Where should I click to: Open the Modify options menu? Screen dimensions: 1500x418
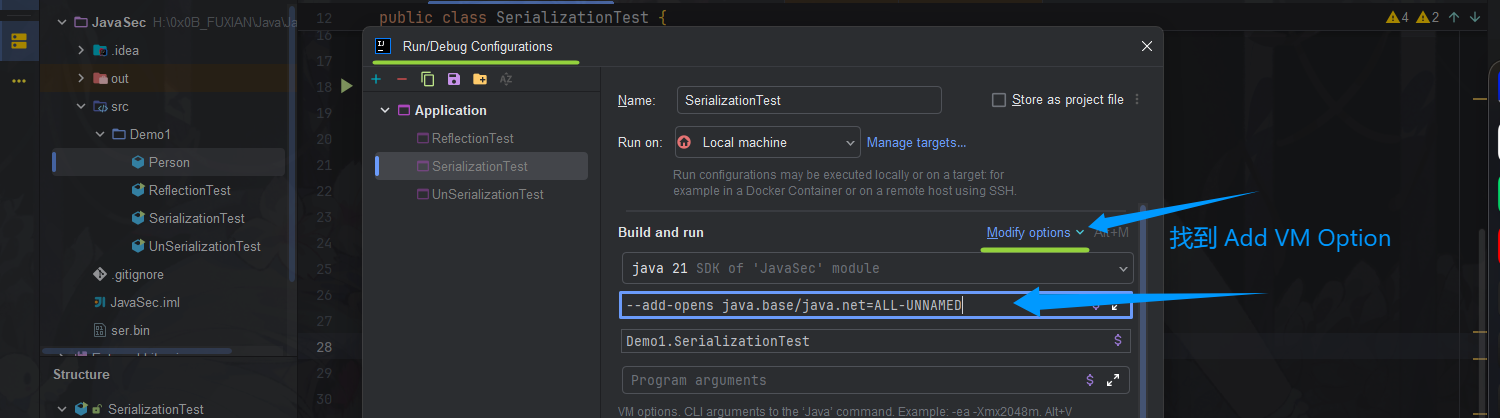1035,232
